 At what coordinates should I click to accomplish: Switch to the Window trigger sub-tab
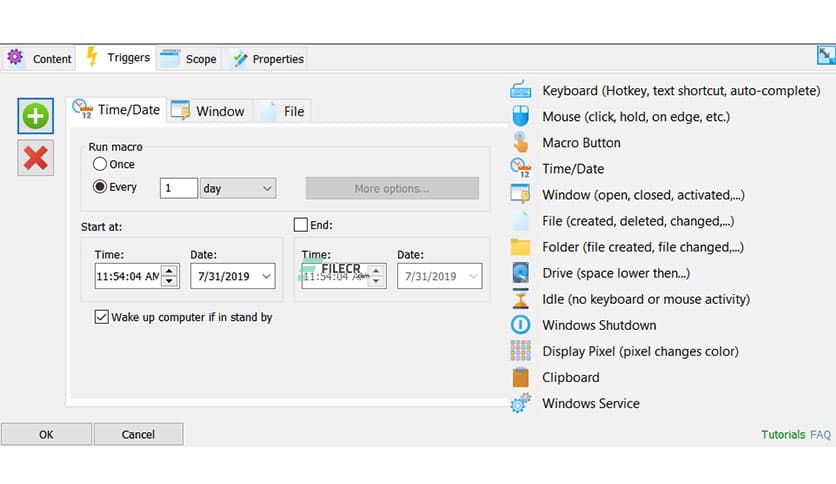pos(209,111)
